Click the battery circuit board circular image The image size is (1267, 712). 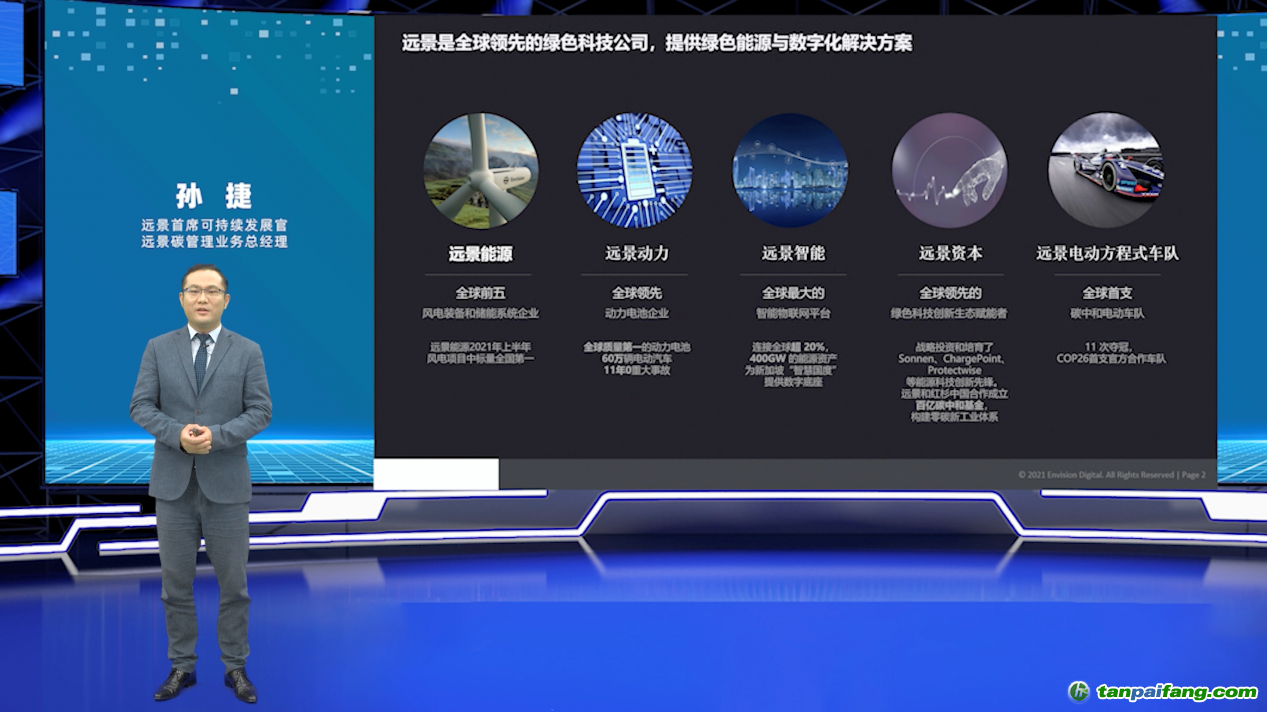coord(635,171)
